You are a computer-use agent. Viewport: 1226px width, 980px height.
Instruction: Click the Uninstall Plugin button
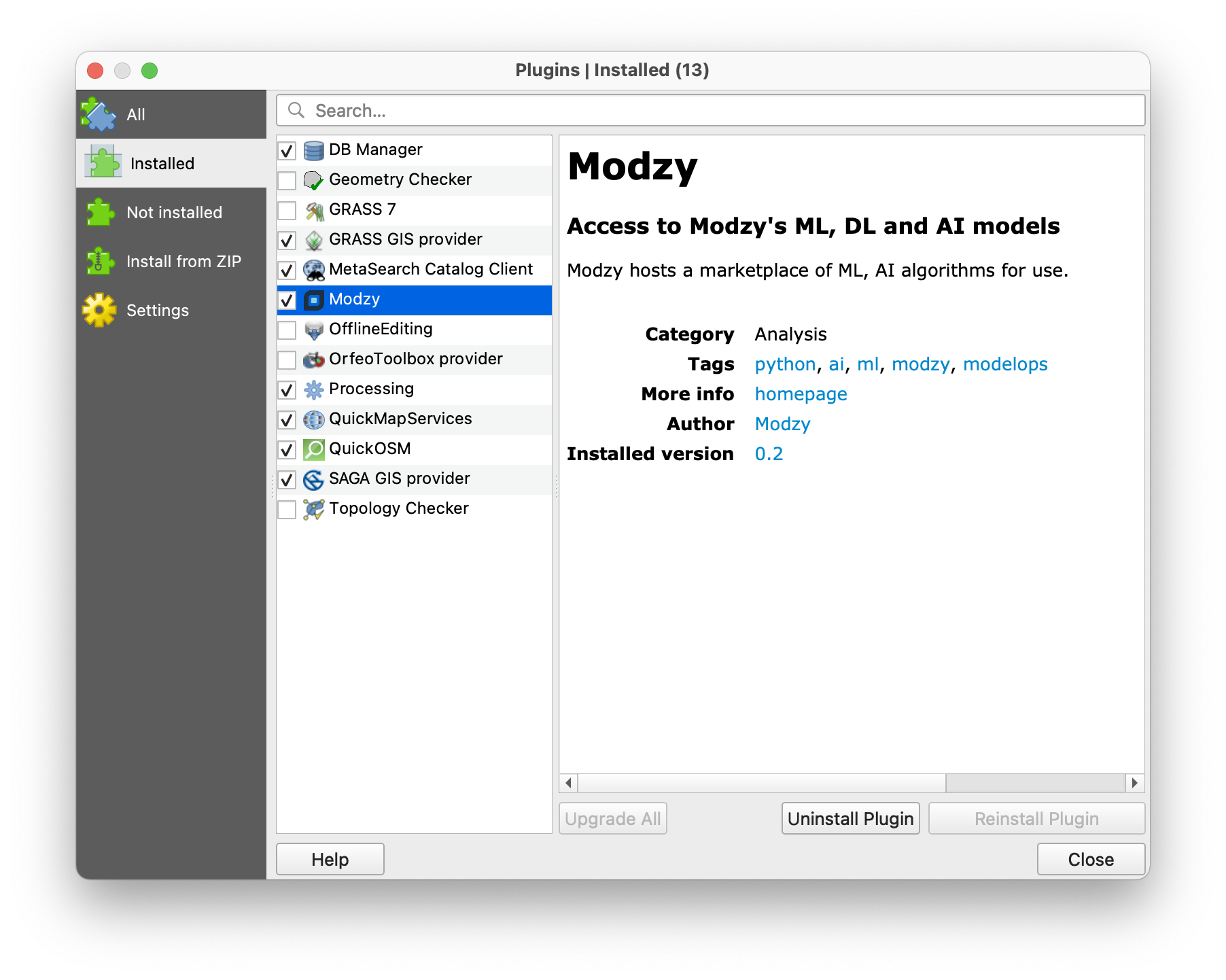pos(850,818)
